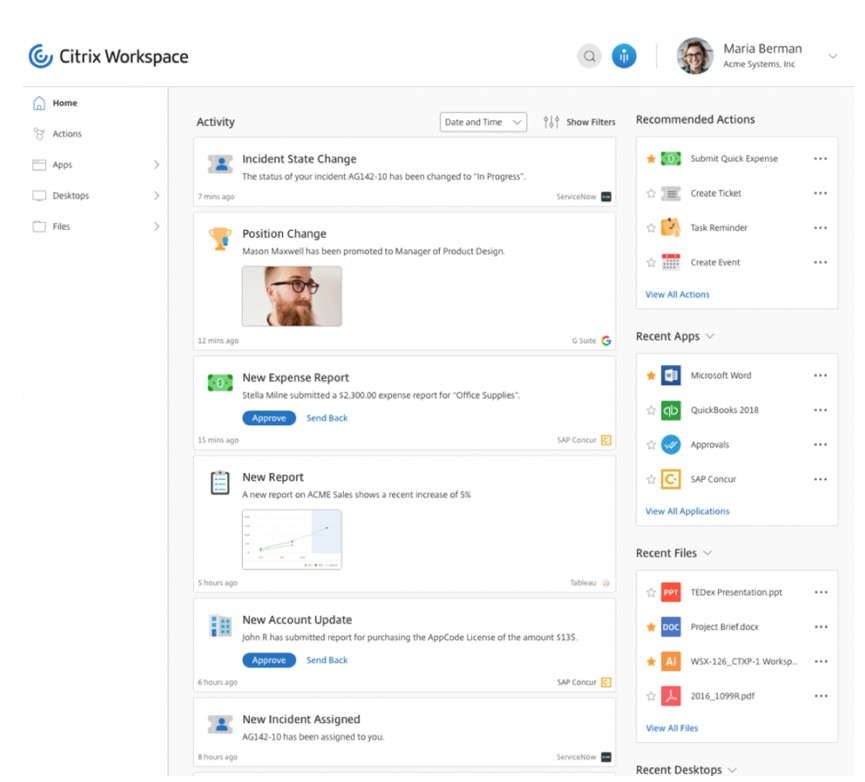This screenshot has width=865, height=782.
Task: Open the blue assistant icon in header
Action: tap(624, 56)
